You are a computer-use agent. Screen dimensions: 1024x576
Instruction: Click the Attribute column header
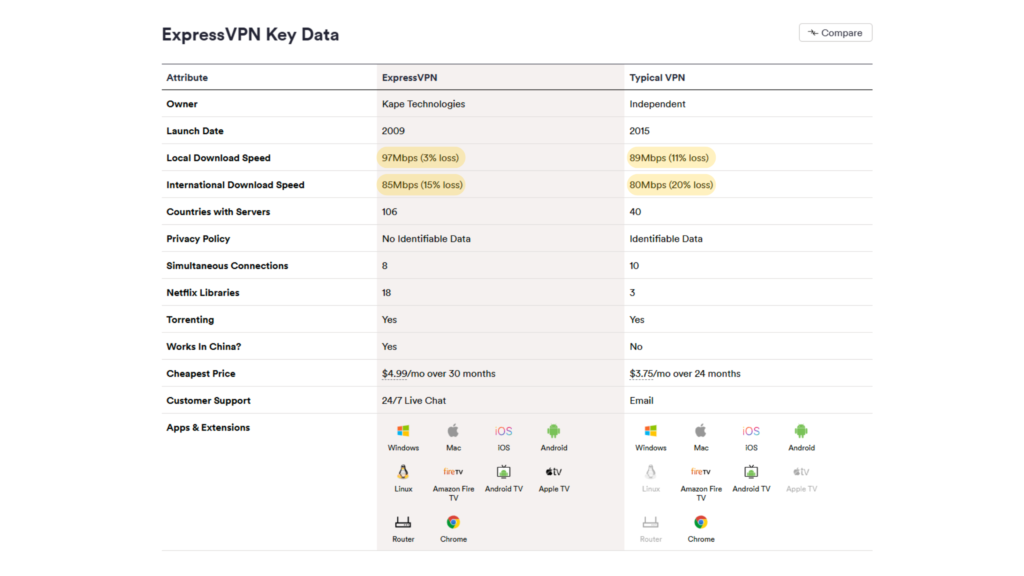[187, 78]
